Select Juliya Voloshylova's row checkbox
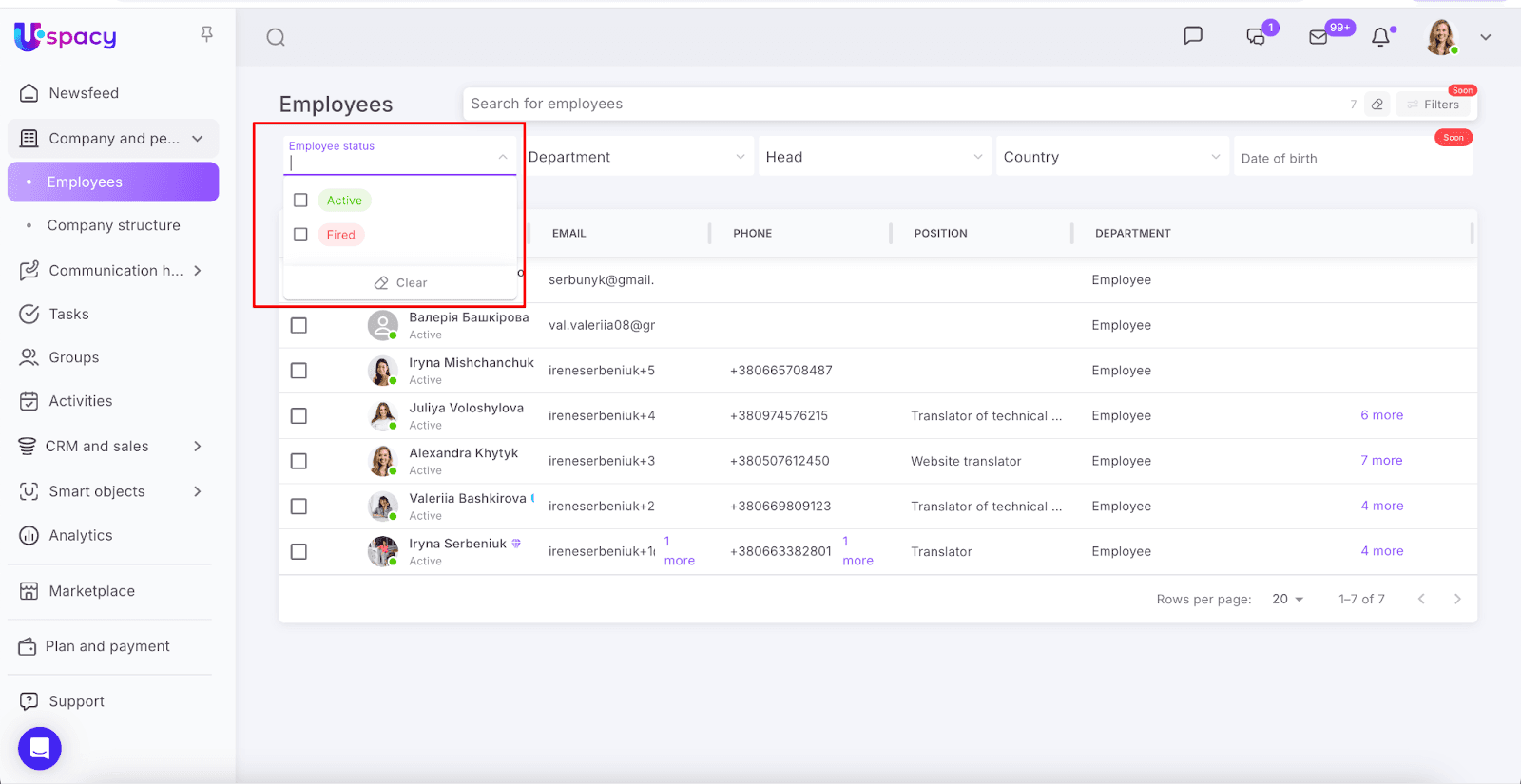 298,416
